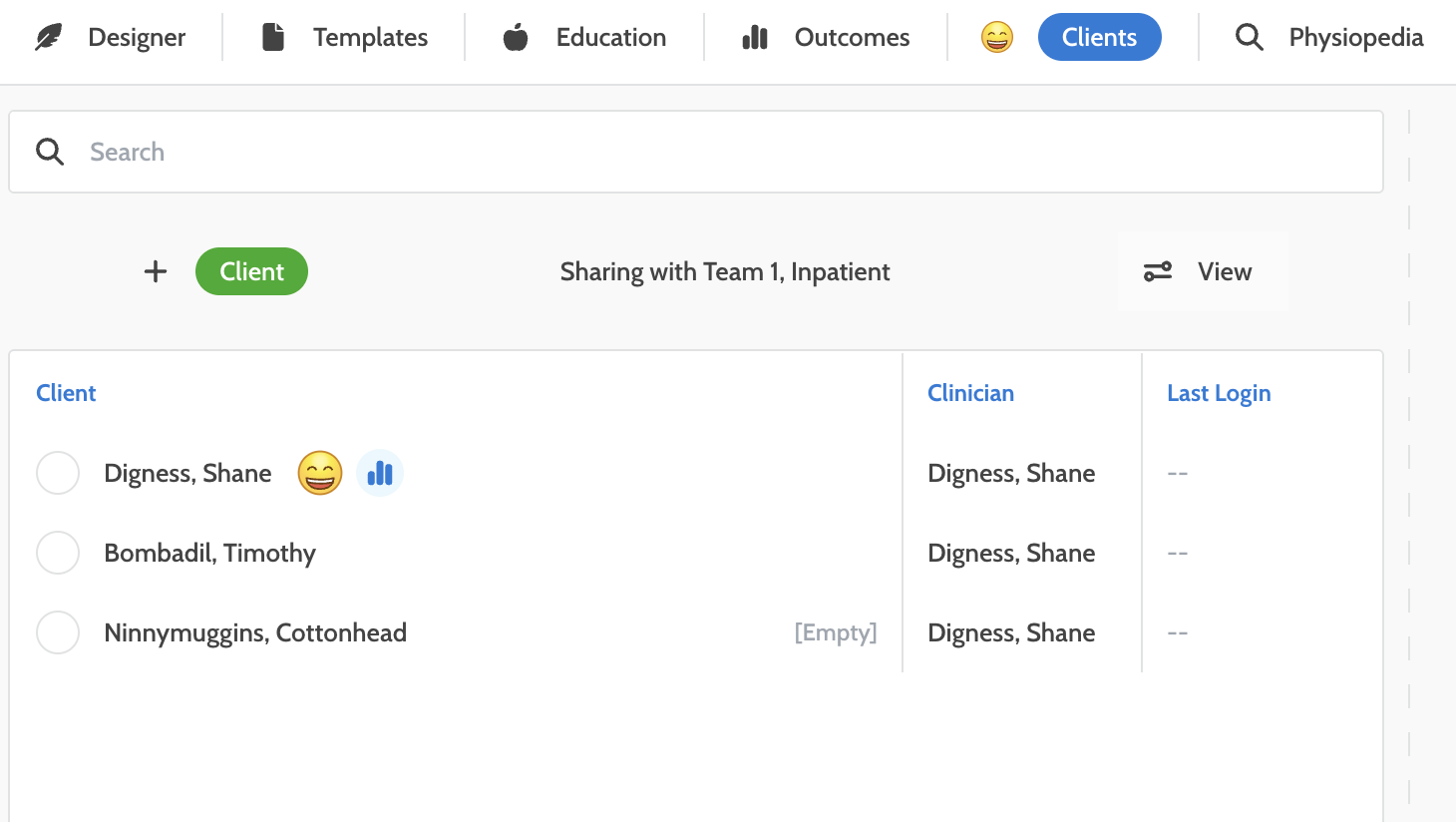Image resolution: width=1456 pixels, height=822 pixels.
Task: Click the Outcomes bar chart icon
Action: [x=755, y=38]
